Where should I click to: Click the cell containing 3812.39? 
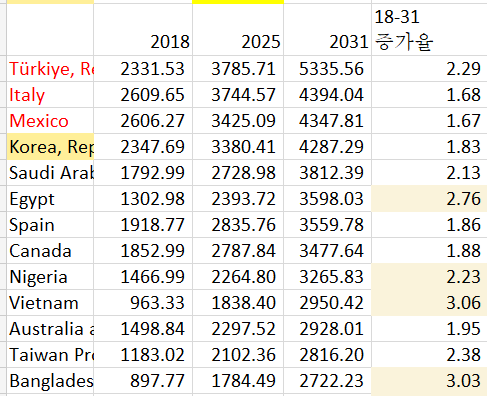(327, 173)
